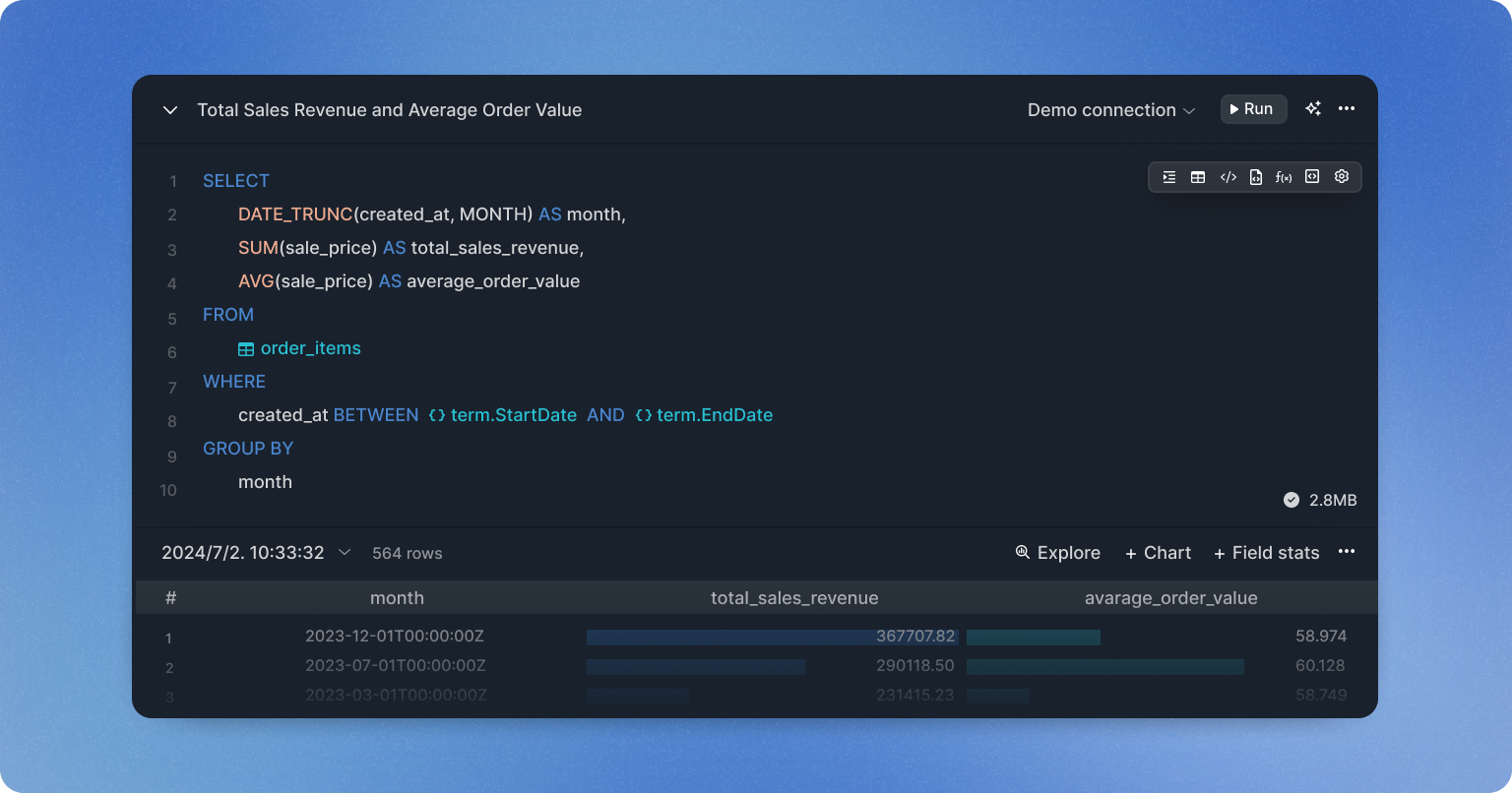Screen dimensions: 1512x793
Task: Click the Explore button
Action: point(1057,553)
